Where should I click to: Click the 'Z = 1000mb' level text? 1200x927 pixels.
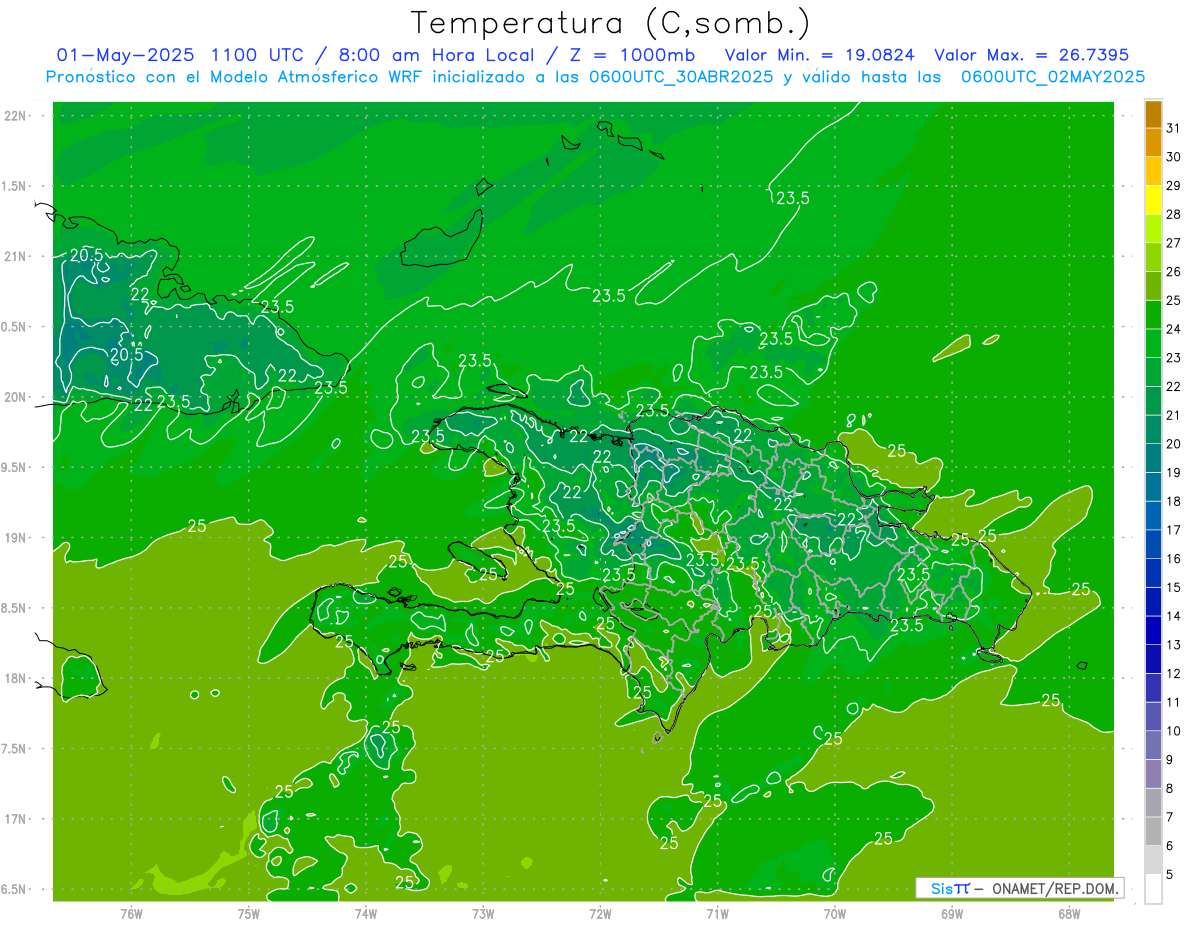[630, 55]
